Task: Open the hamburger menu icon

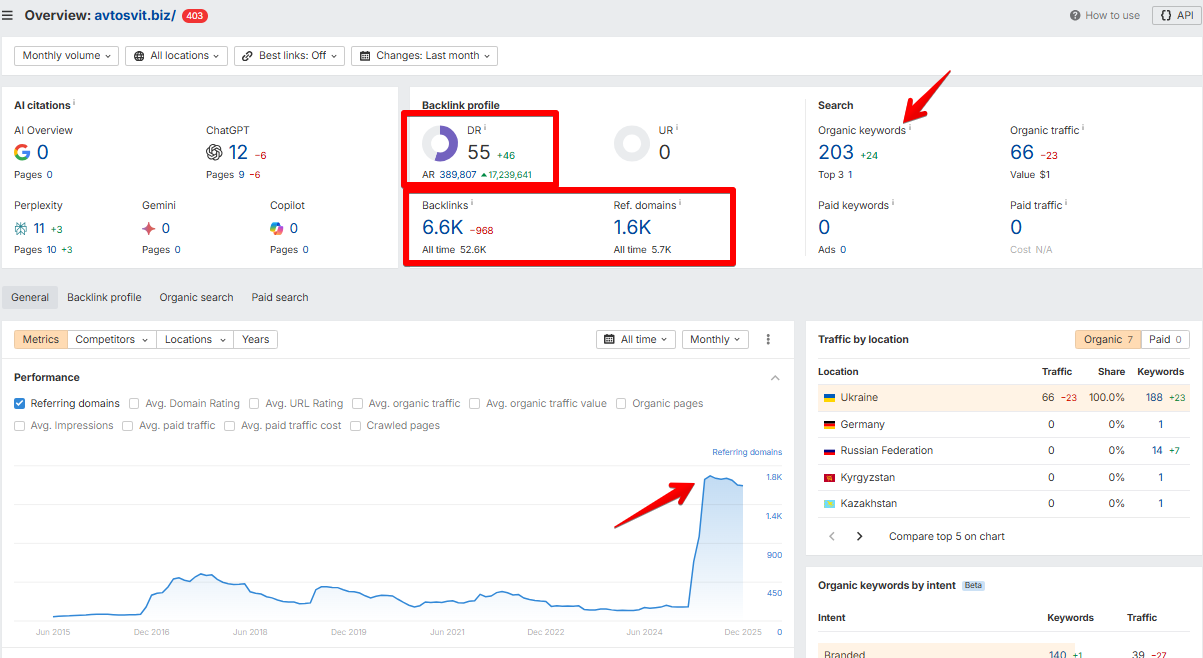Action: tap(8, 15)
